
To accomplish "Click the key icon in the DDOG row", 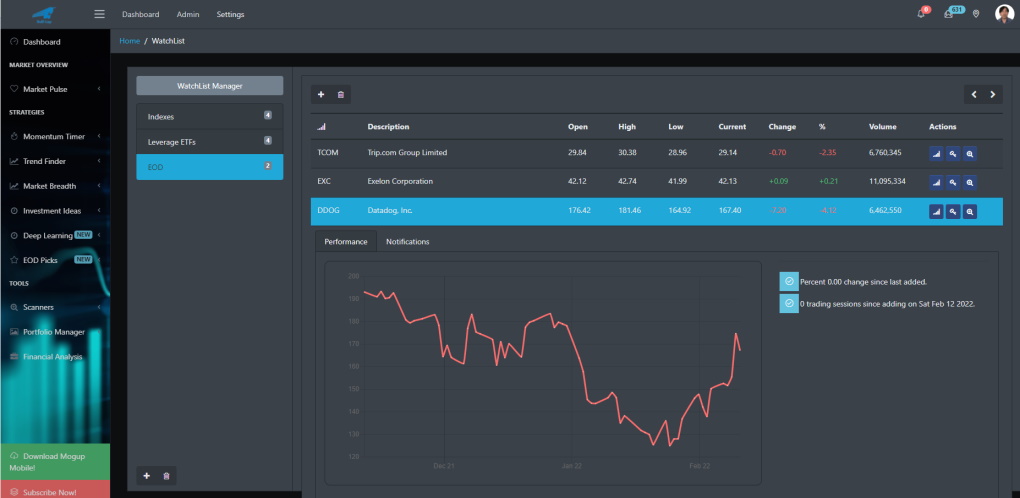I will [953, 211].
